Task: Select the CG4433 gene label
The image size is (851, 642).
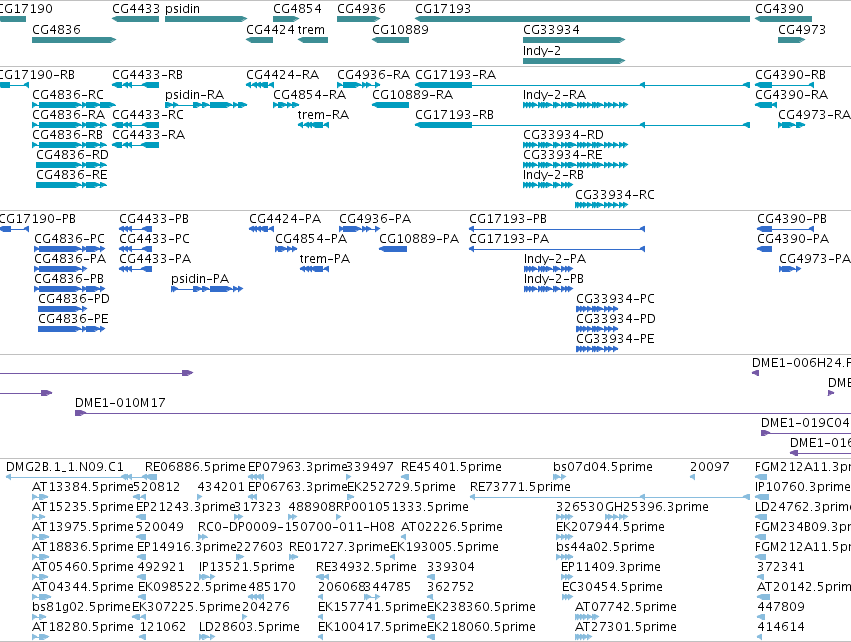Action: [x=136, y=9]
